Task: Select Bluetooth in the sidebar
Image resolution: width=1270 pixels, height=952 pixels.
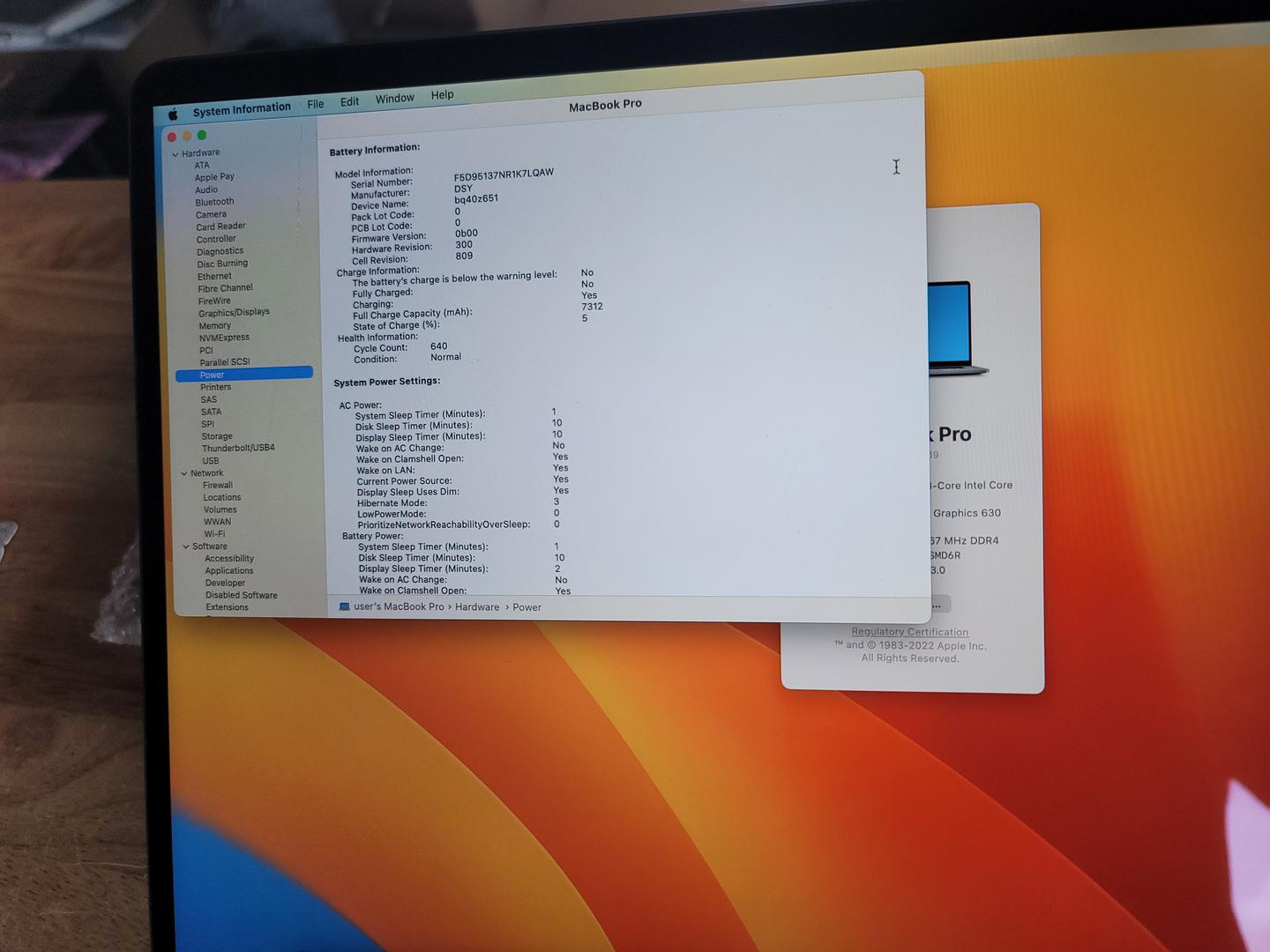Action: tap(214, 202)
